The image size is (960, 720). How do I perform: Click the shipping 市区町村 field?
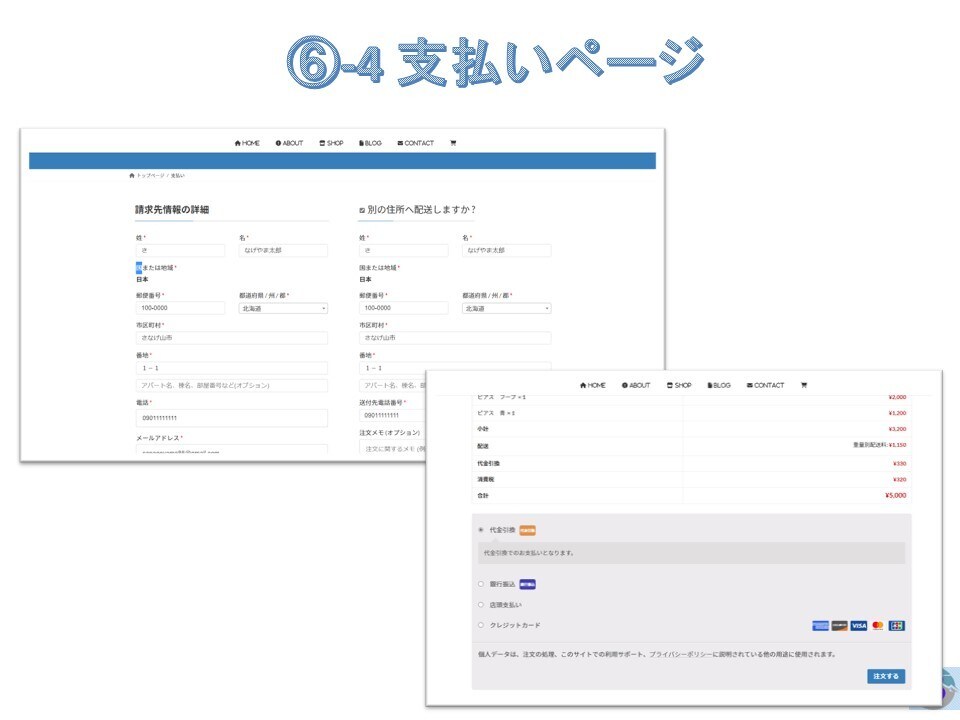point(455,338)
